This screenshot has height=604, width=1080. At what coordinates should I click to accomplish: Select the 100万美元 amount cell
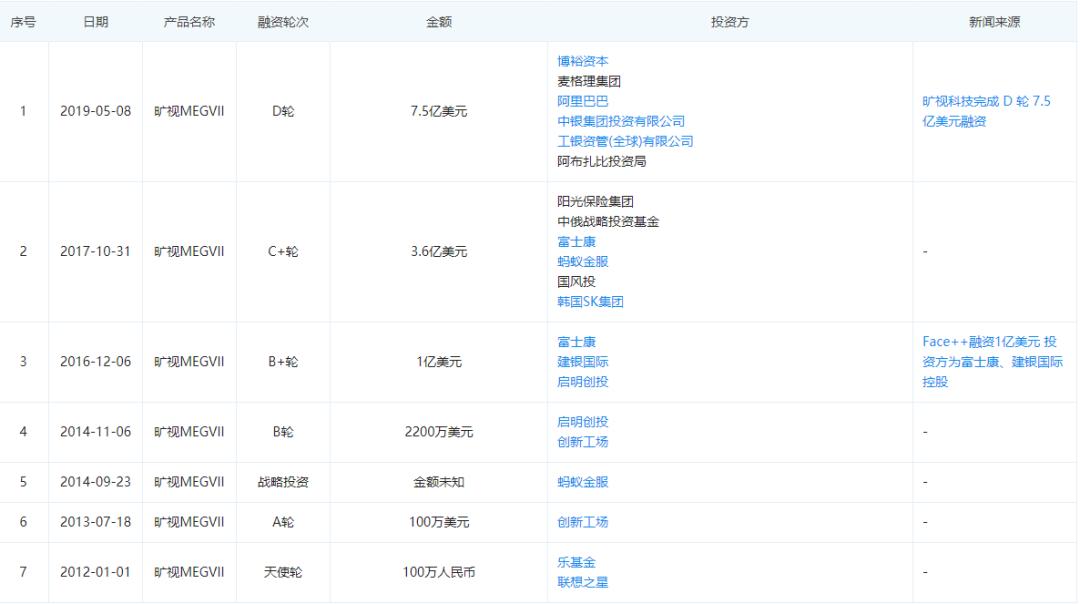click(438, 522)
